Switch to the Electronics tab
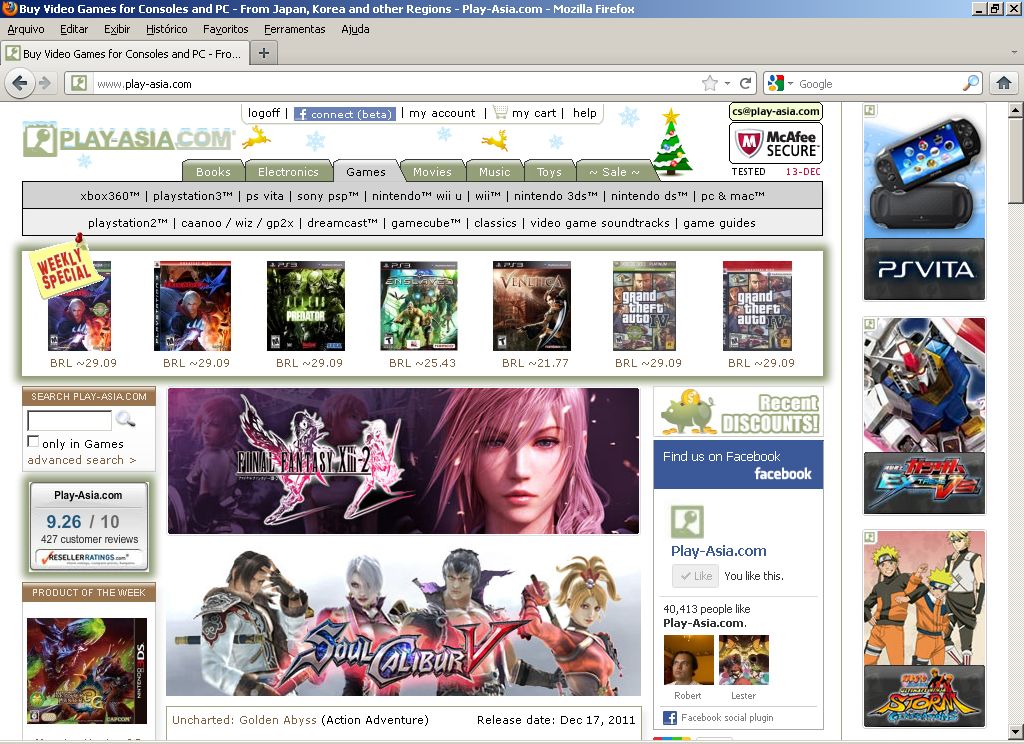The image size is (1024, 744). [x=288, y=172]
